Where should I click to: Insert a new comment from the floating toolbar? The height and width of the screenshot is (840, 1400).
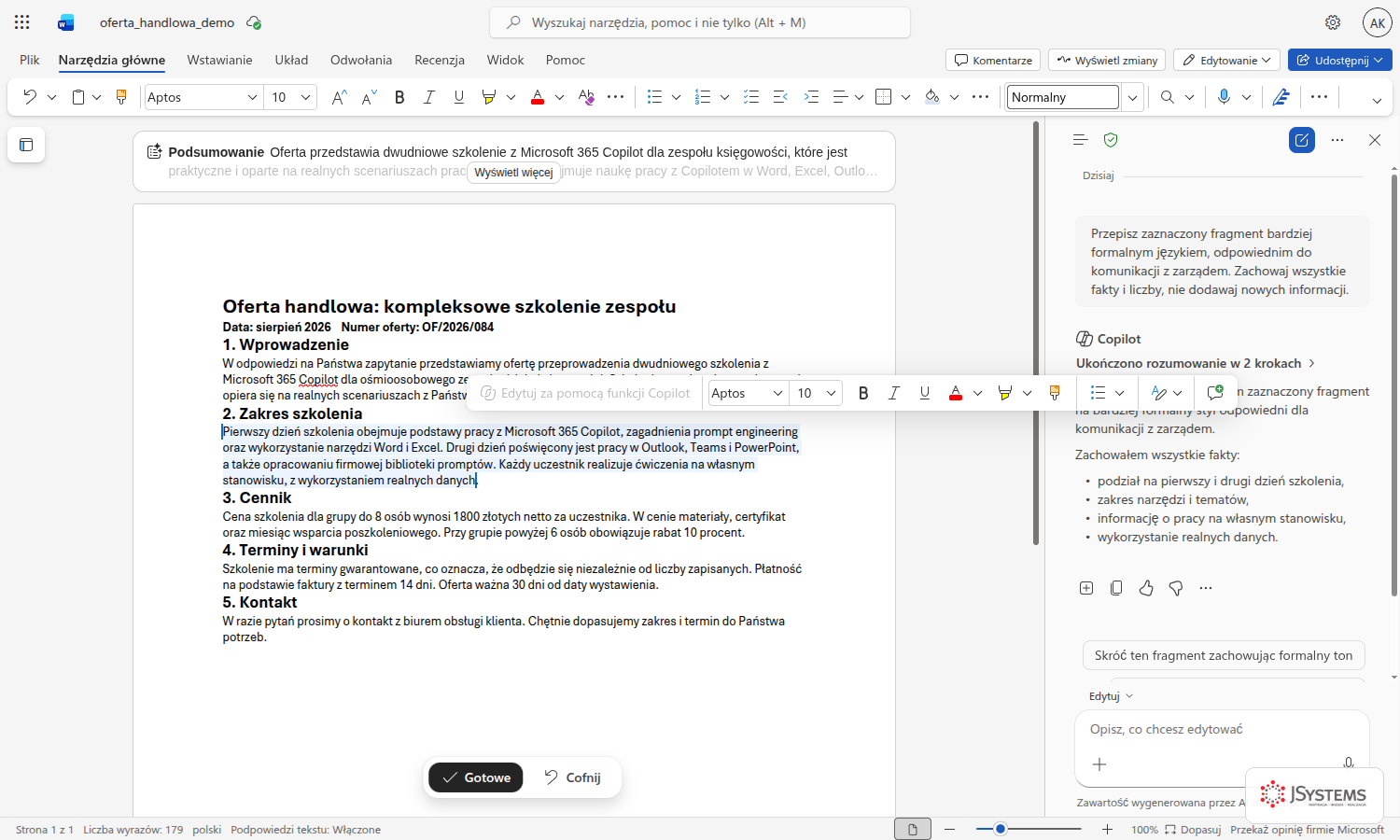(1215, 393)
